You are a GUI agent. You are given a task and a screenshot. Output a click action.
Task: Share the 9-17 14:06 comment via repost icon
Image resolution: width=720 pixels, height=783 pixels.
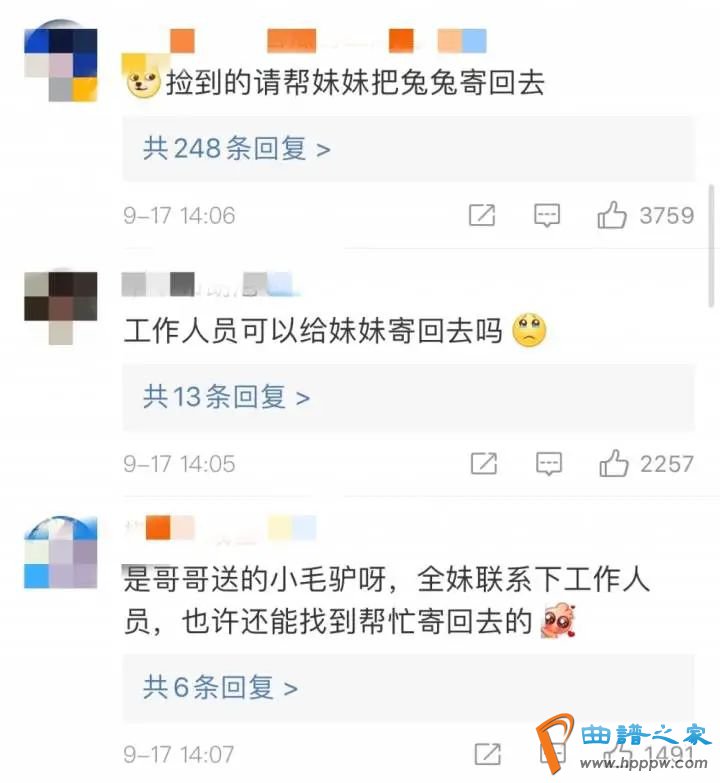coord(482,215)
